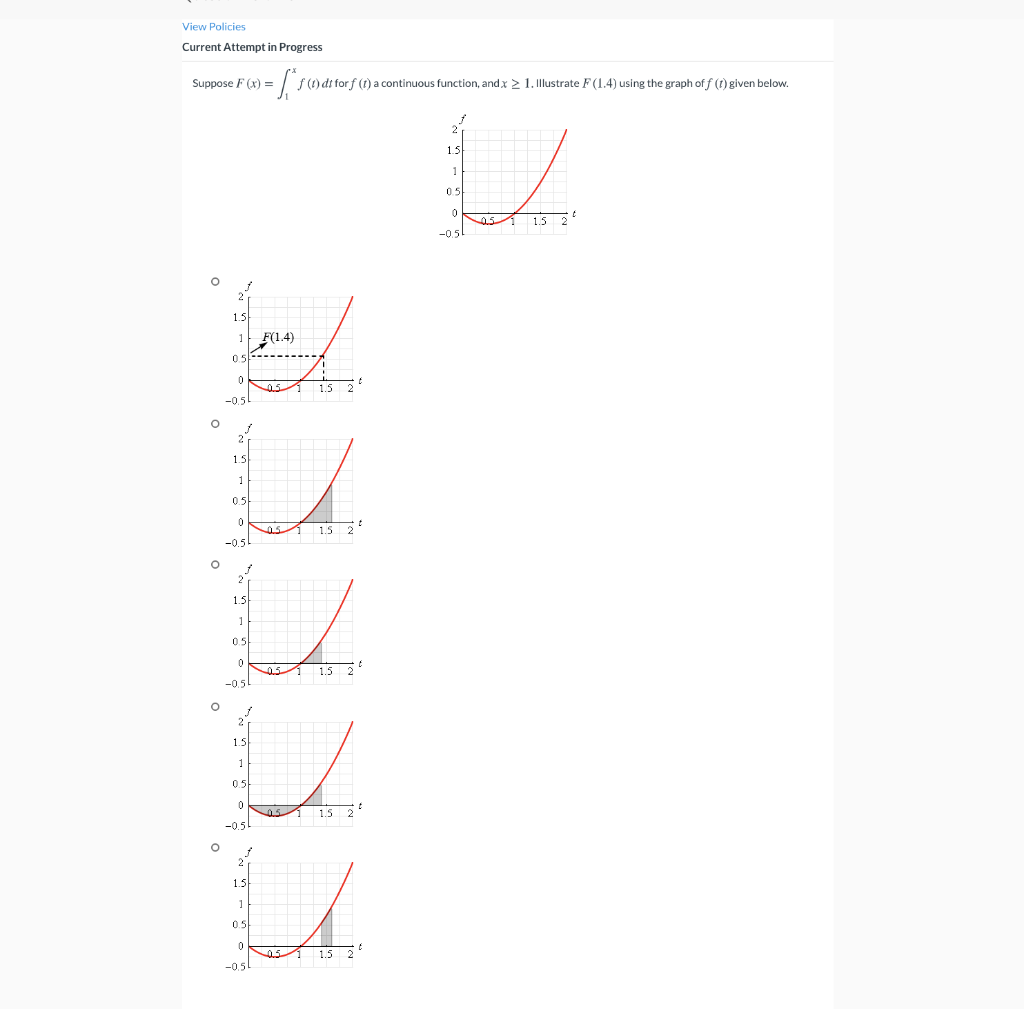Click the t-axis label of the reference graph

pos(576,213)
